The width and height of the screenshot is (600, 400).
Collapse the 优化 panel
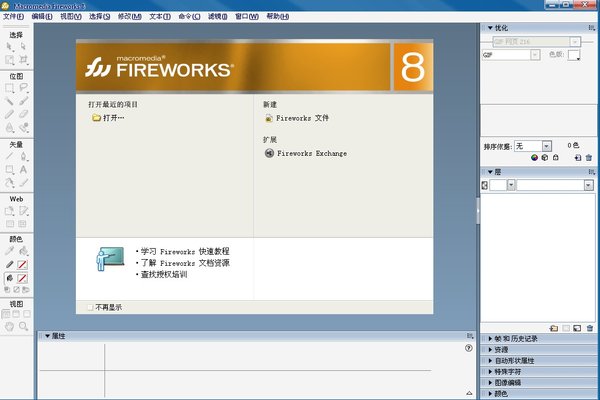pyautogui.click(x=490, y=28)
